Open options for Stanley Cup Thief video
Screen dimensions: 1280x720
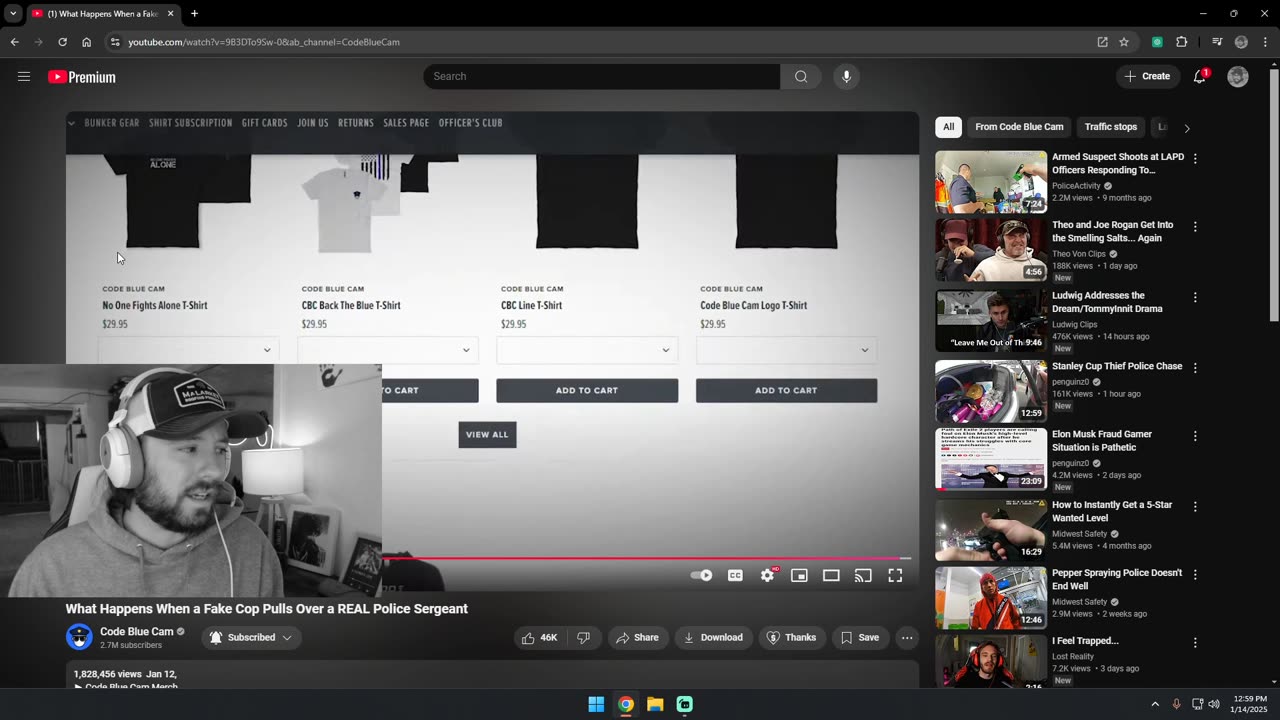(x=1195, y=367)
